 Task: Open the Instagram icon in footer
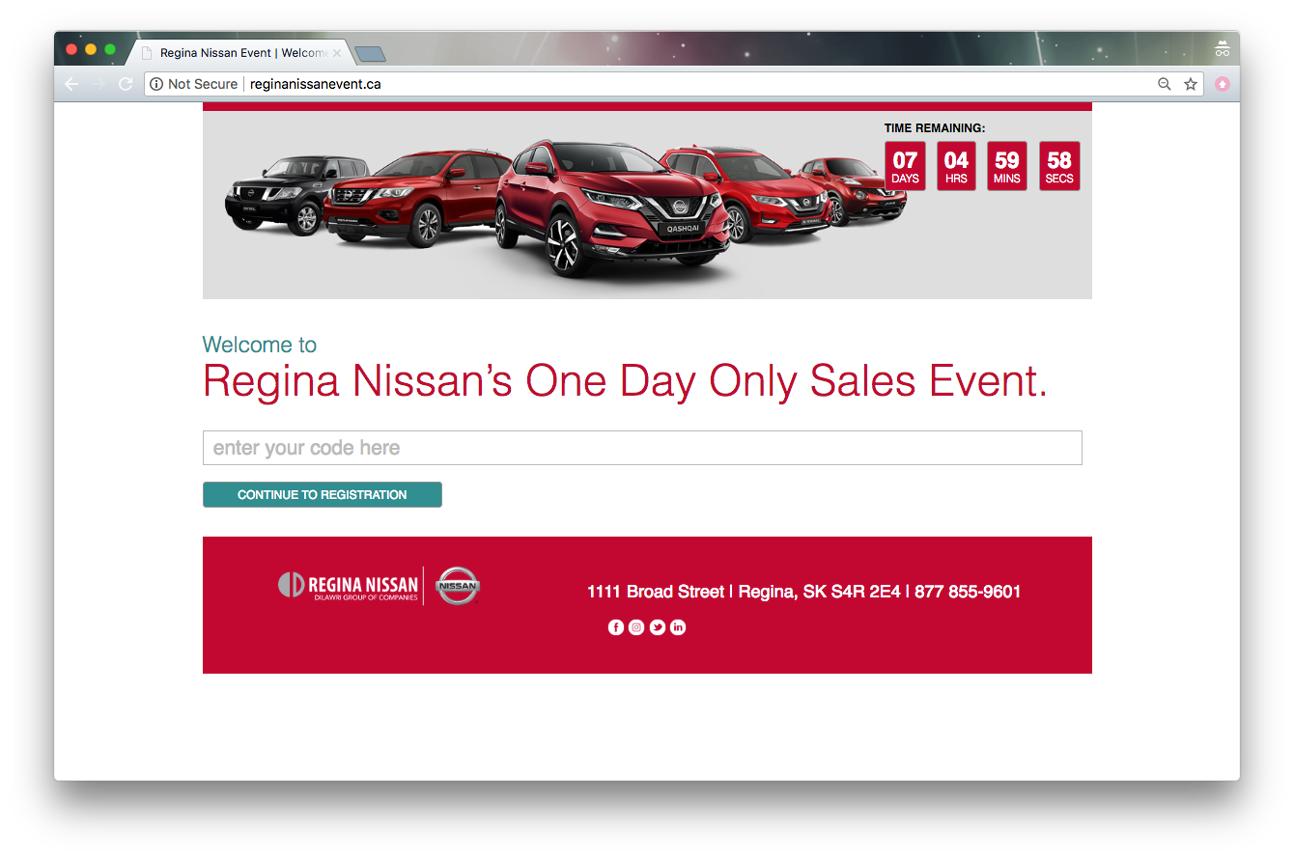(x=636, y=627)
